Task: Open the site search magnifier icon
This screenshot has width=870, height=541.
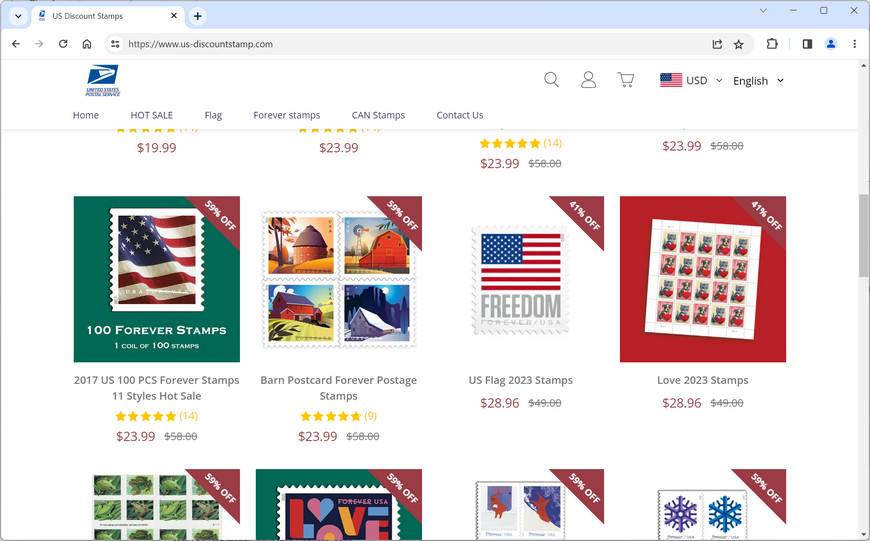Action: [551, 80]
